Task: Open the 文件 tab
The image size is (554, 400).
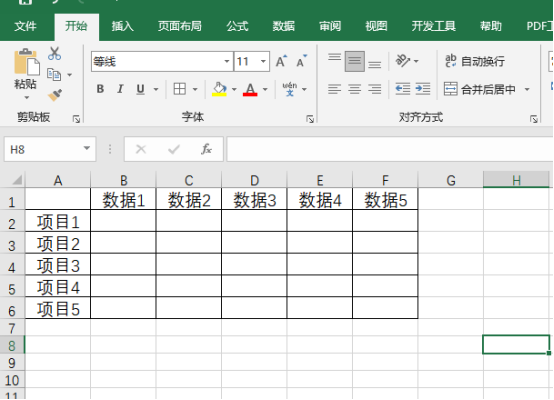Action: [x=25, y=26]
